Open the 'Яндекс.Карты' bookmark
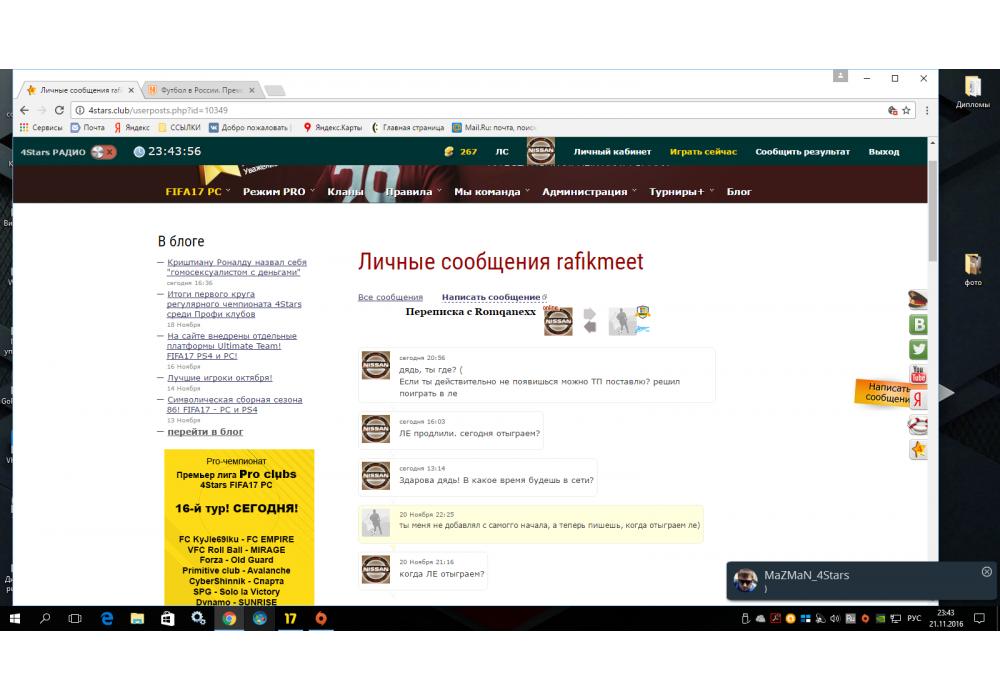The image size is (1000, 700). [332, 128]
